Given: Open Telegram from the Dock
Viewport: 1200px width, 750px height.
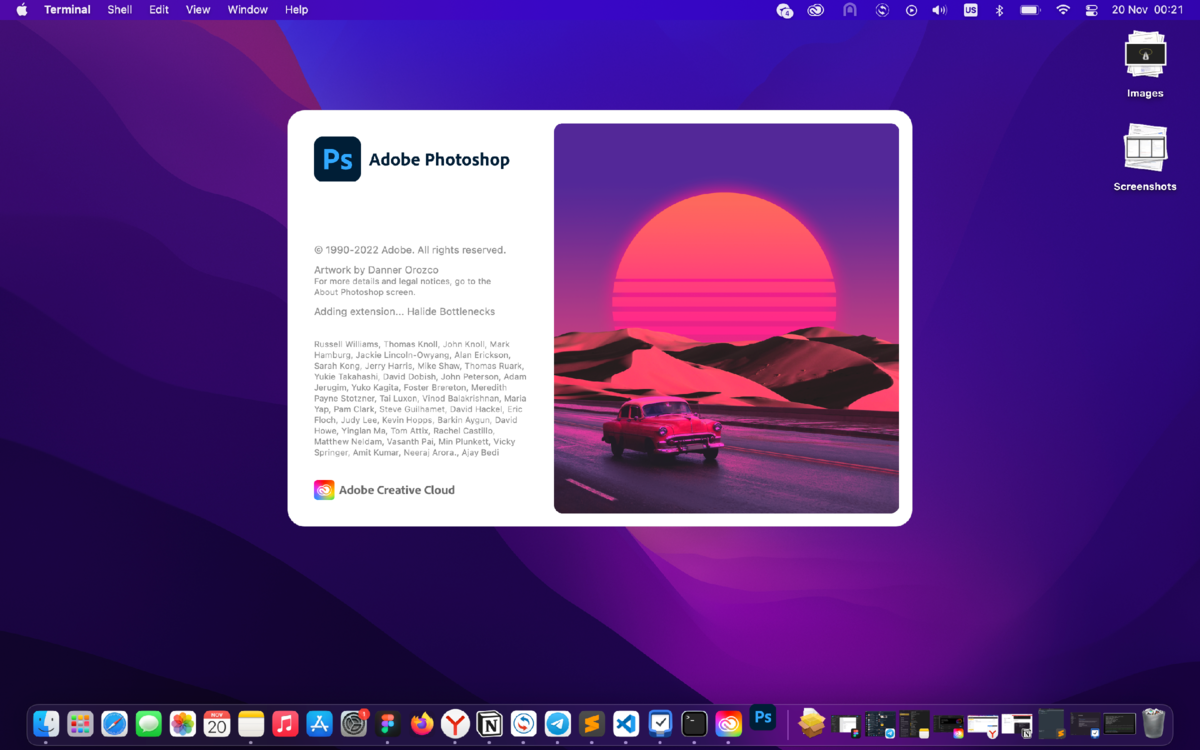Looking at the screenshot, I should (558, 723).
